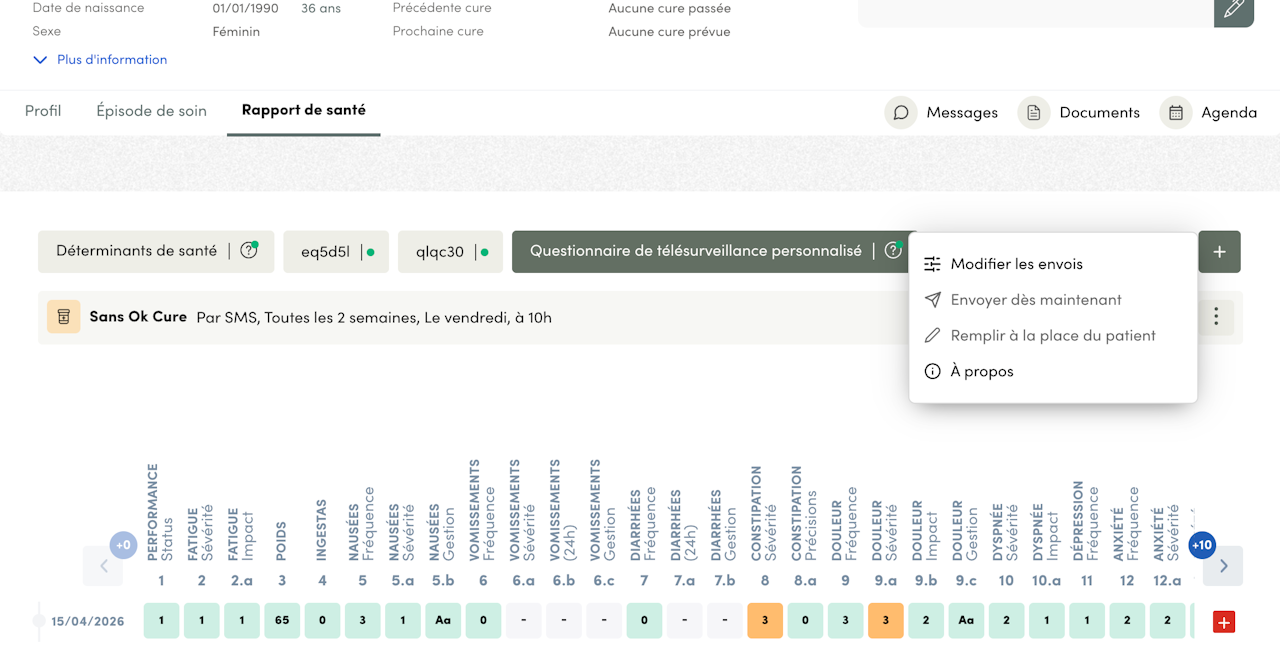Click Sans Ok Cure schedule text
The width and height of the screenshot is (1280, 657).
pyautogui.click(x=374, y=318)
